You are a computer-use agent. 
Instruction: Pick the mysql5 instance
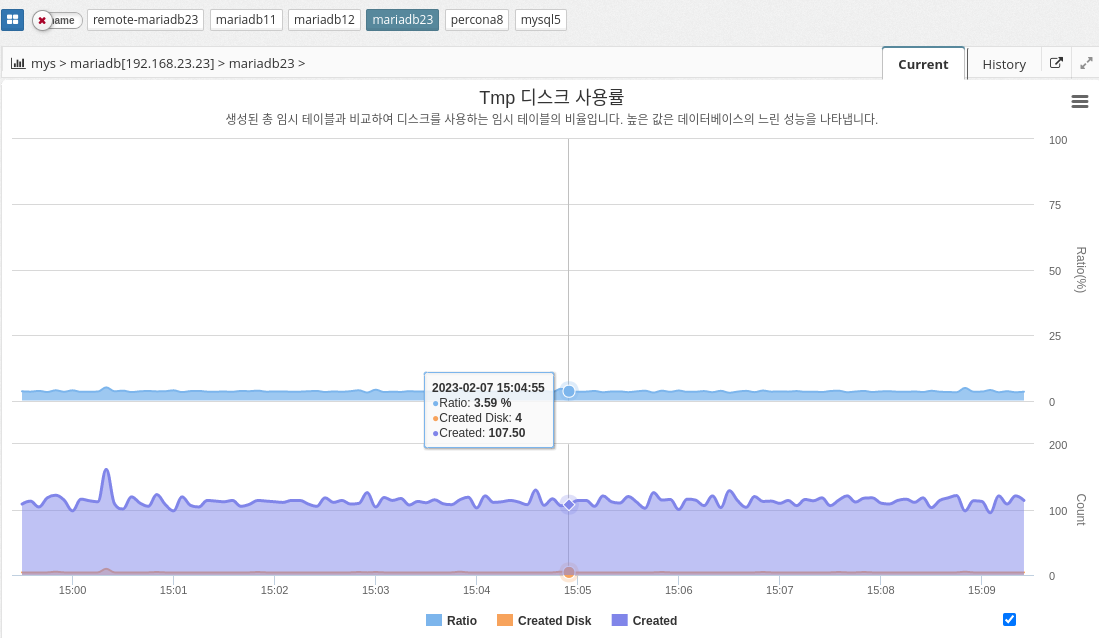coord(540,20)
